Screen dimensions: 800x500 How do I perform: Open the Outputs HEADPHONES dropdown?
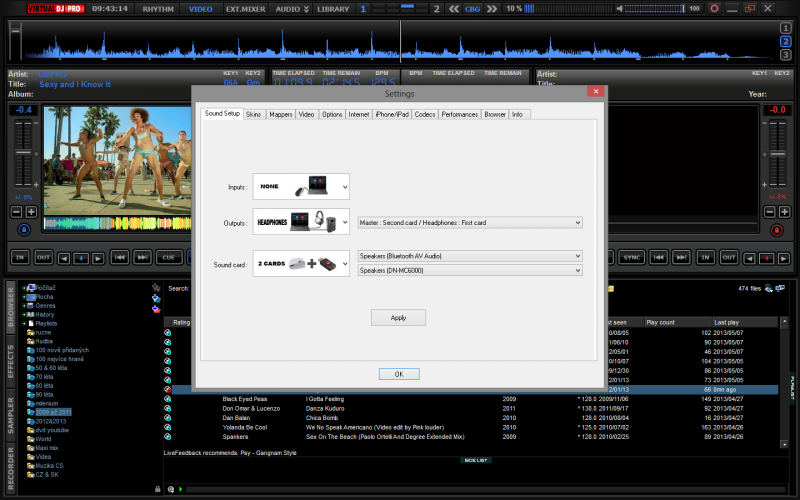301,222
